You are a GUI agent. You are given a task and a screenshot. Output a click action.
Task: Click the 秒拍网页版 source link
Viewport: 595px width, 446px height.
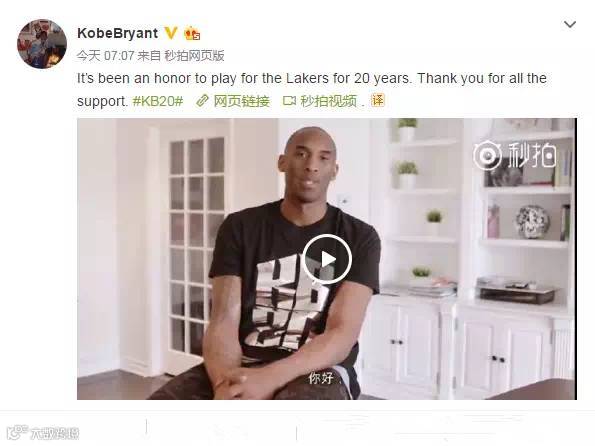point(194,56)
